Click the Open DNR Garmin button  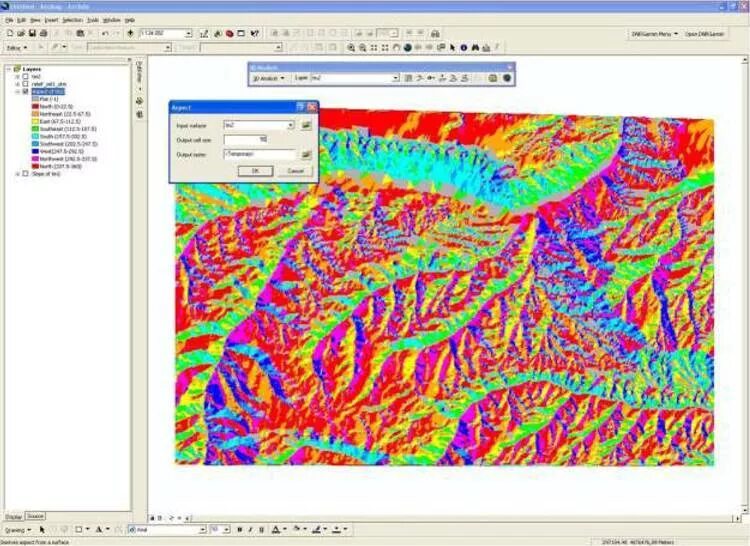[705, 34]
